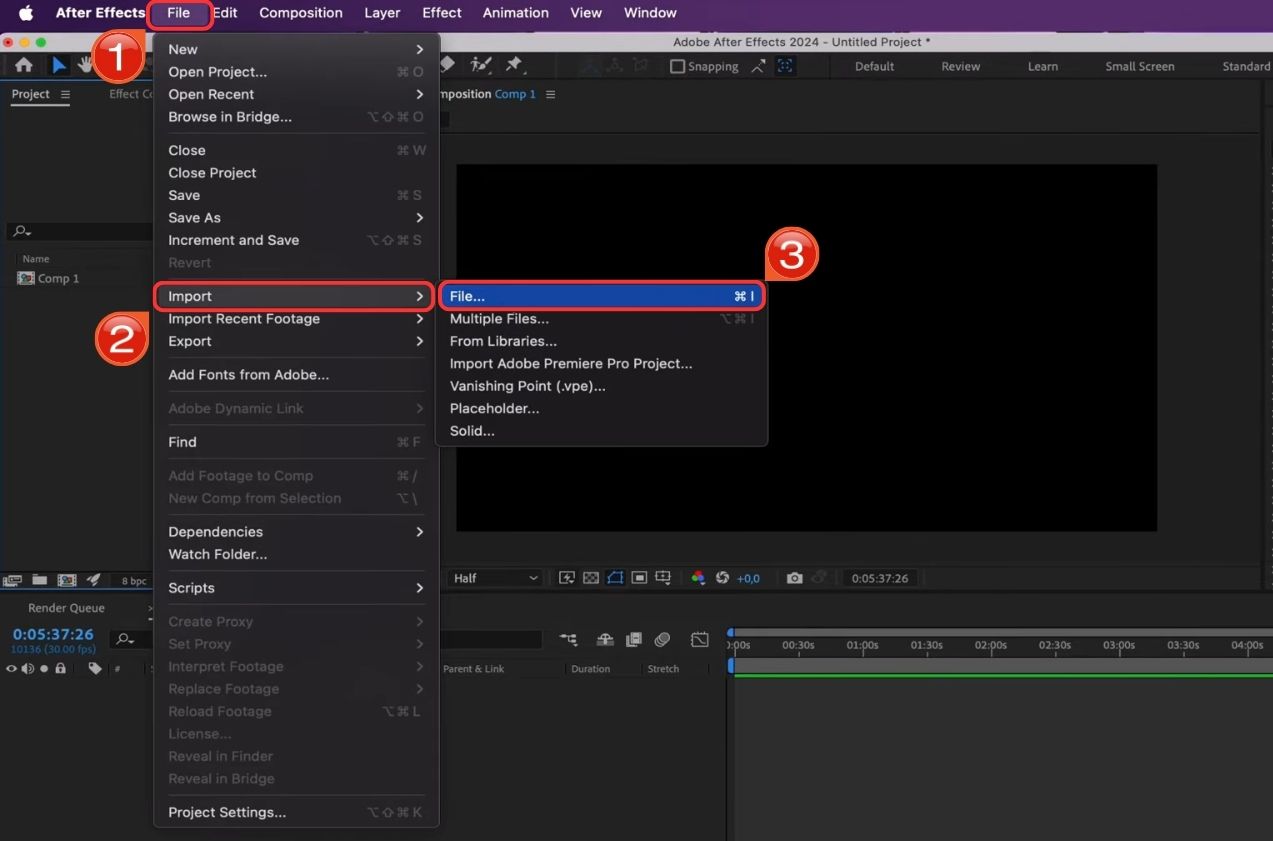Click the Motion Blur icon in timeline
The width and height of the screenshot is (1273, 841).
(x=662, y=640)
